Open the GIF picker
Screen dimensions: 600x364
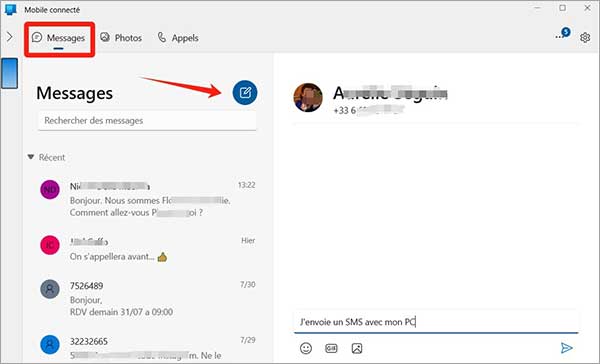tap(331, 348)
